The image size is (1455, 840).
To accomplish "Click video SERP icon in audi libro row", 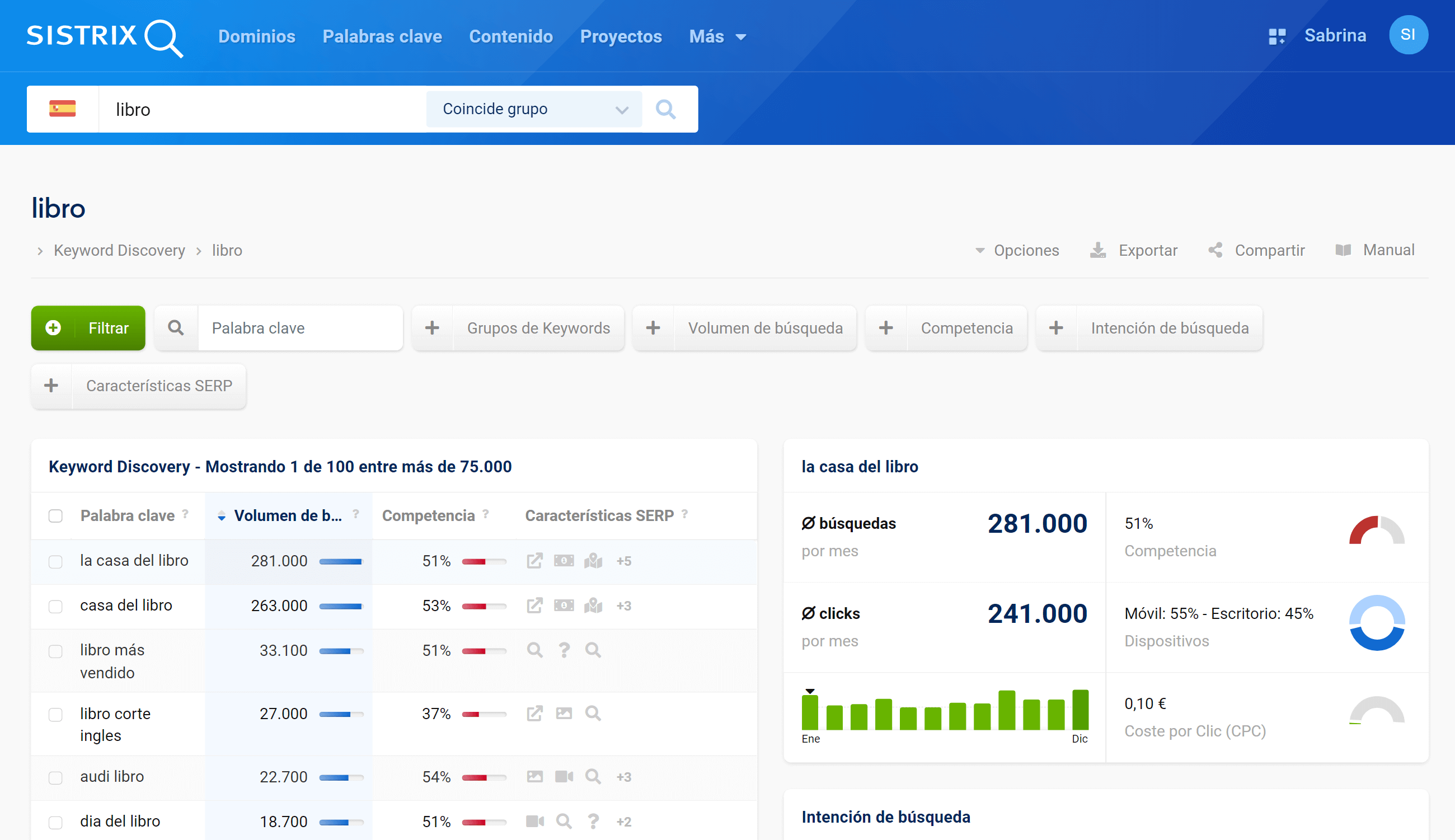I will [x=564, y=777].
